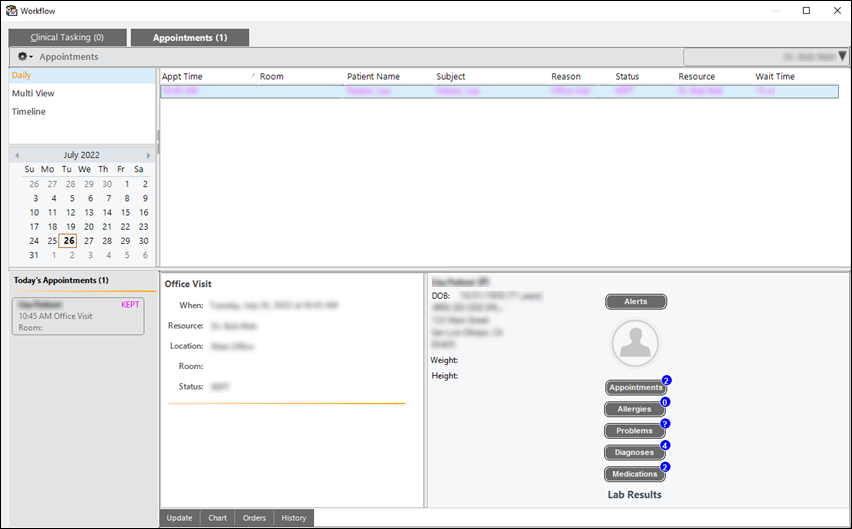The width and height of the screenshot is (852, 529).
Task: Click the blue 0 badge on Allergies
Action: click(665, 402)
